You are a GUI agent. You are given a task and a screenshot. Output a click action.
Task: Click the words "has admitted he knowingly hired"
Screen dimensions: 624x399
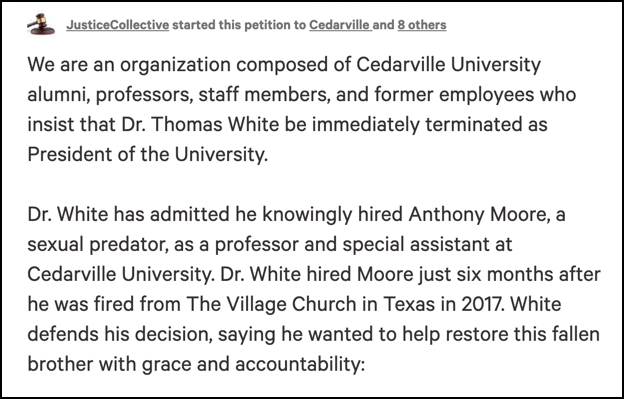(258, 214)
